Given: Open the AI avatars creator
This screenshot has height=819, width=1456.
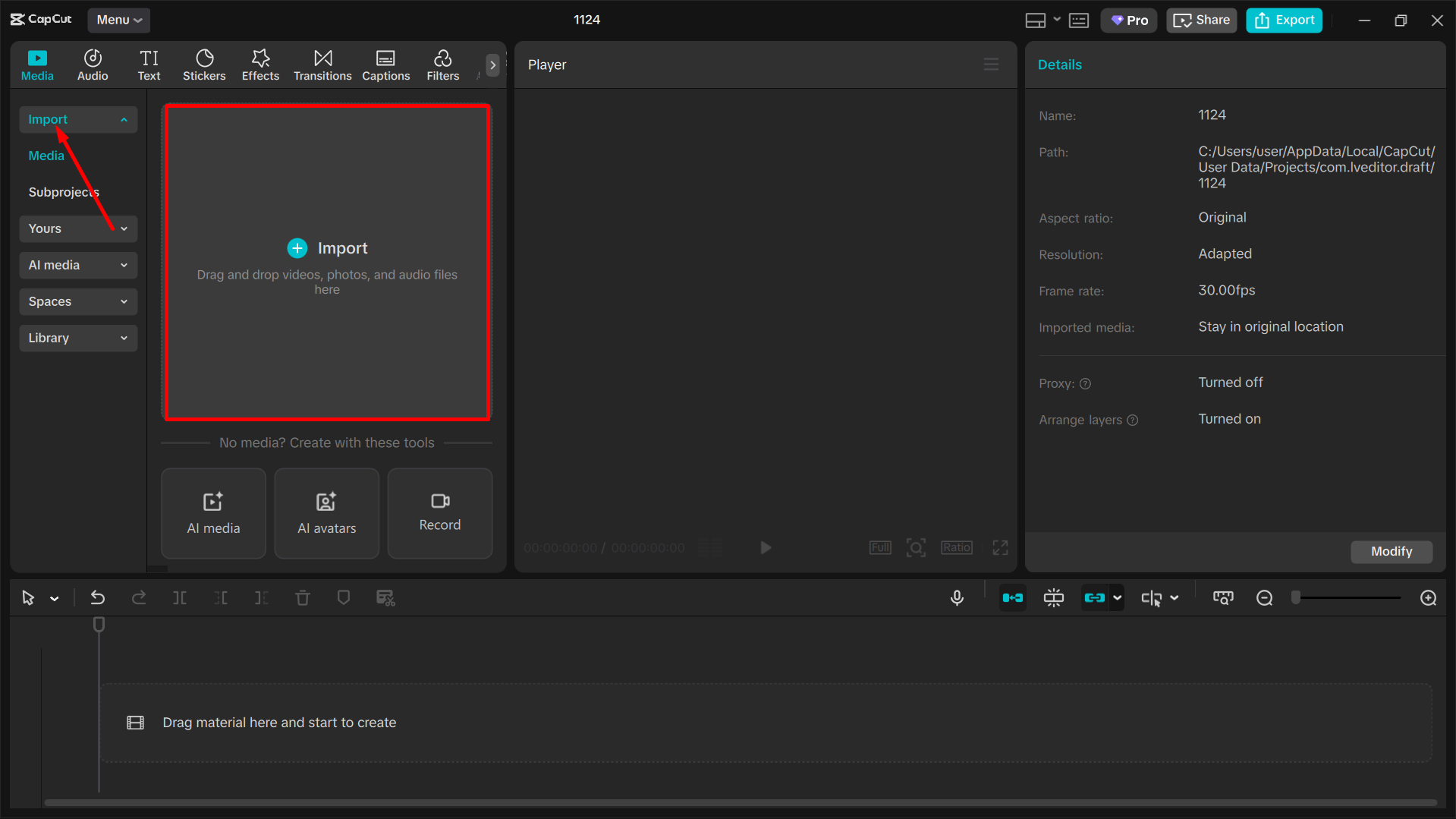Looking at the screenshot, I should 326,513.
